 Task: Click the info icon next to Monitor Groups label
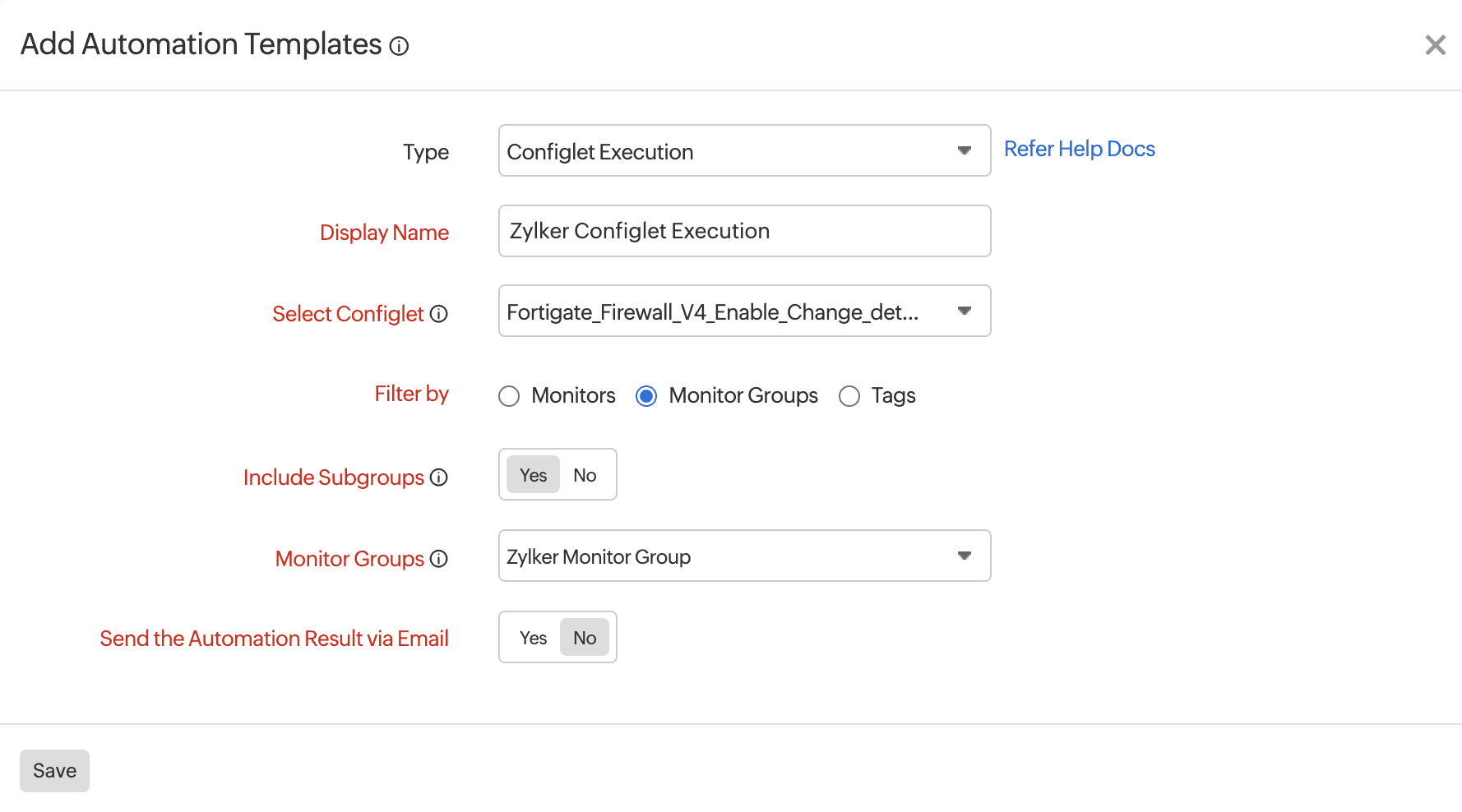click(439, 559)
